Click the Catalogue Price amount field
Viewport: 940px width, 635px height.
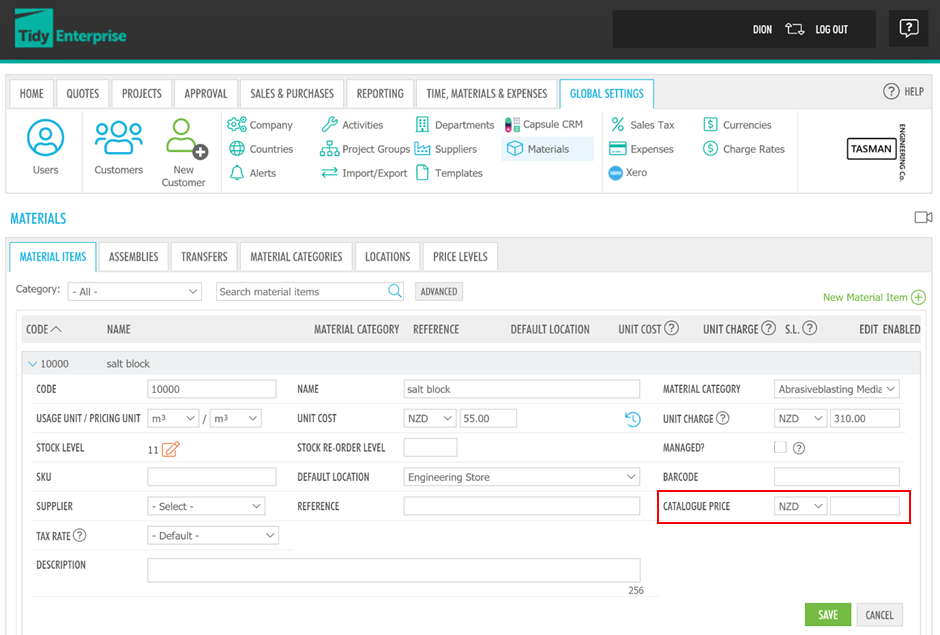pos(864,506)
